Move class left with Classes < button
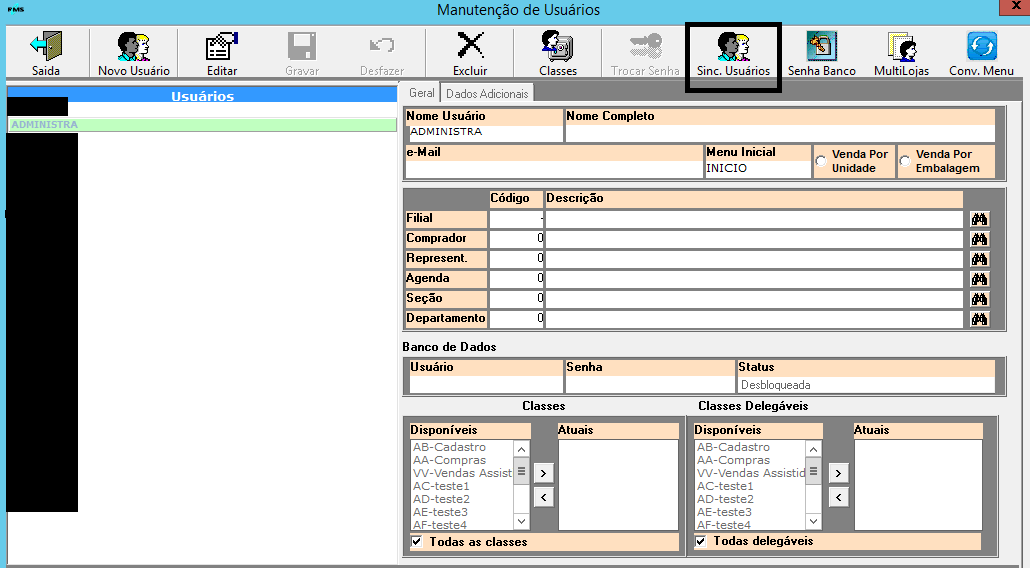Screen dimensions: 1030x568 tap(543, 497)
